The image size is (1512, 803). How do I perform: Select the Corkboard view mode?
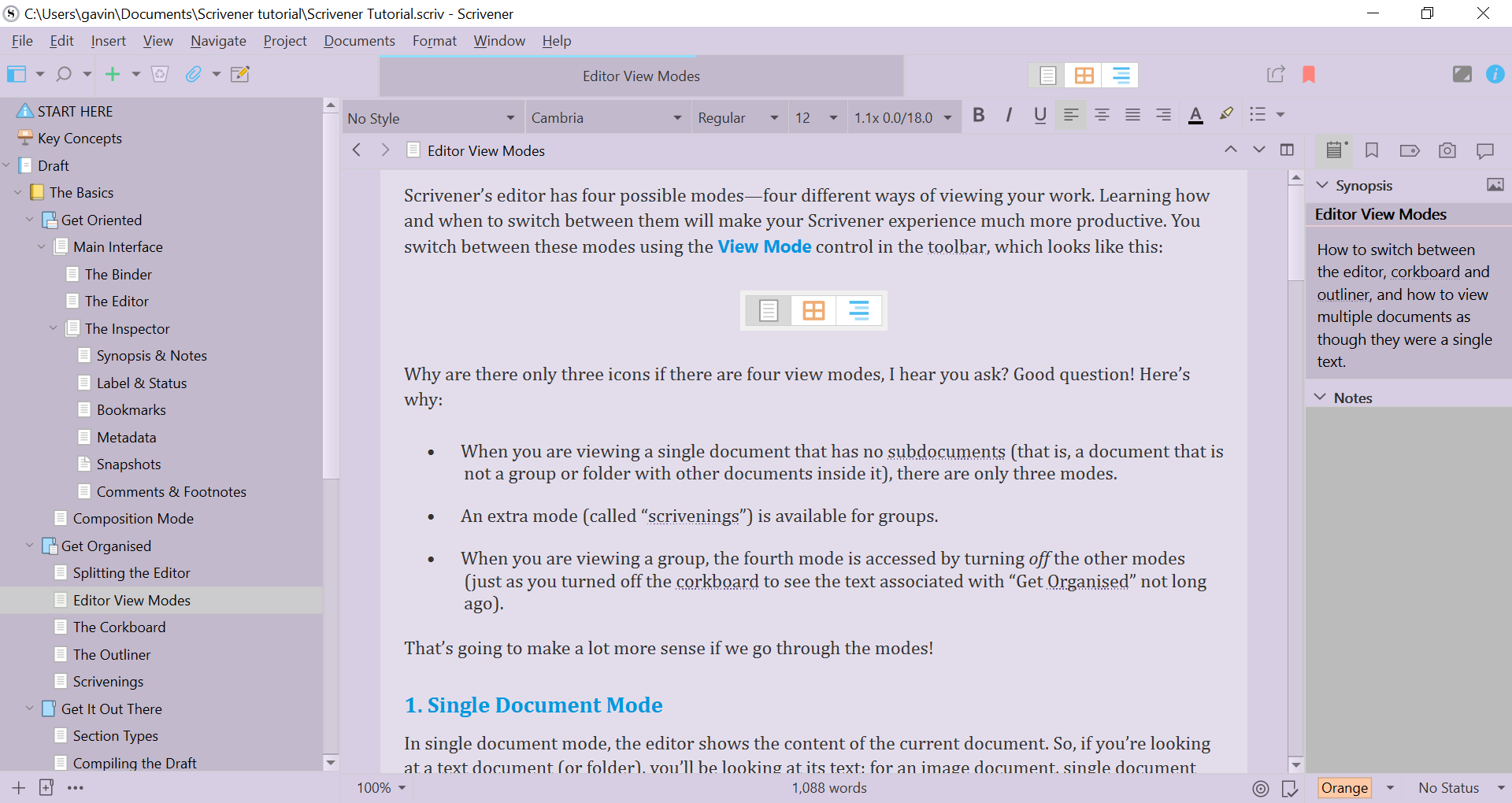click(1084, 76)
